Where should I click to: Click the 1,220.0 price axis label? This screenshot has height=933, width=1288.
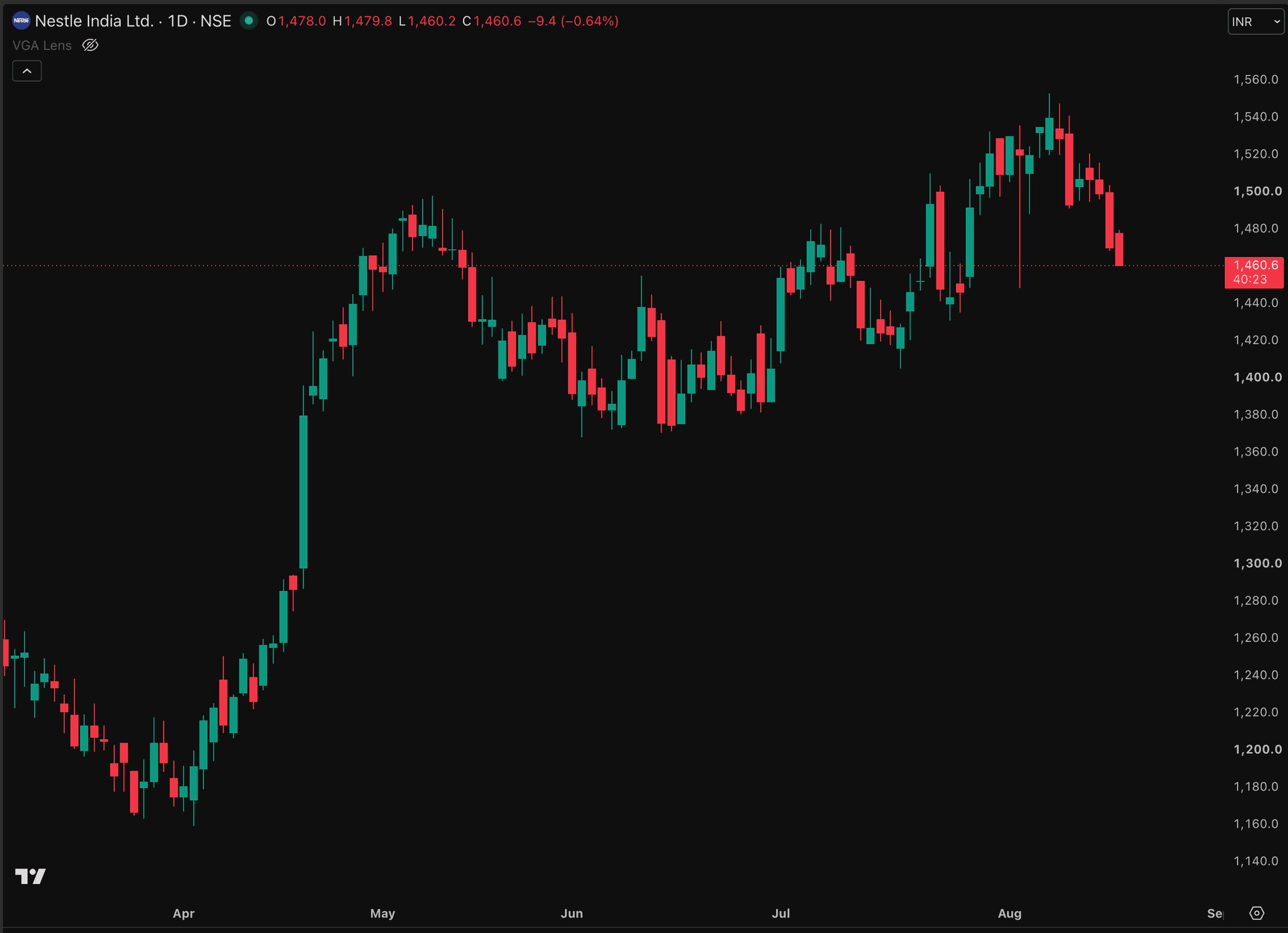[1256, 712]
